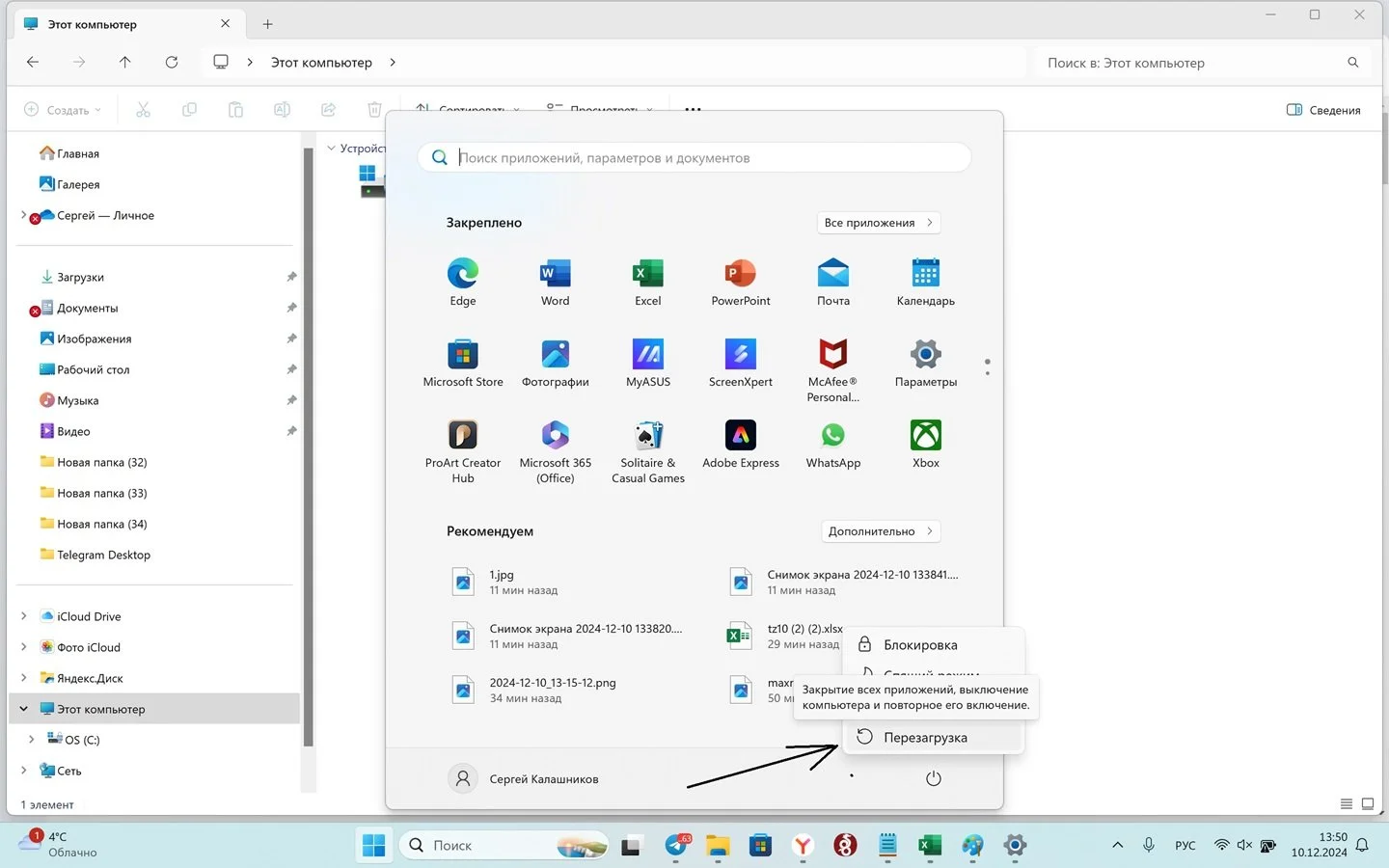
Task: Switch to large icons view in Explorer
Action: [1368, 803]
